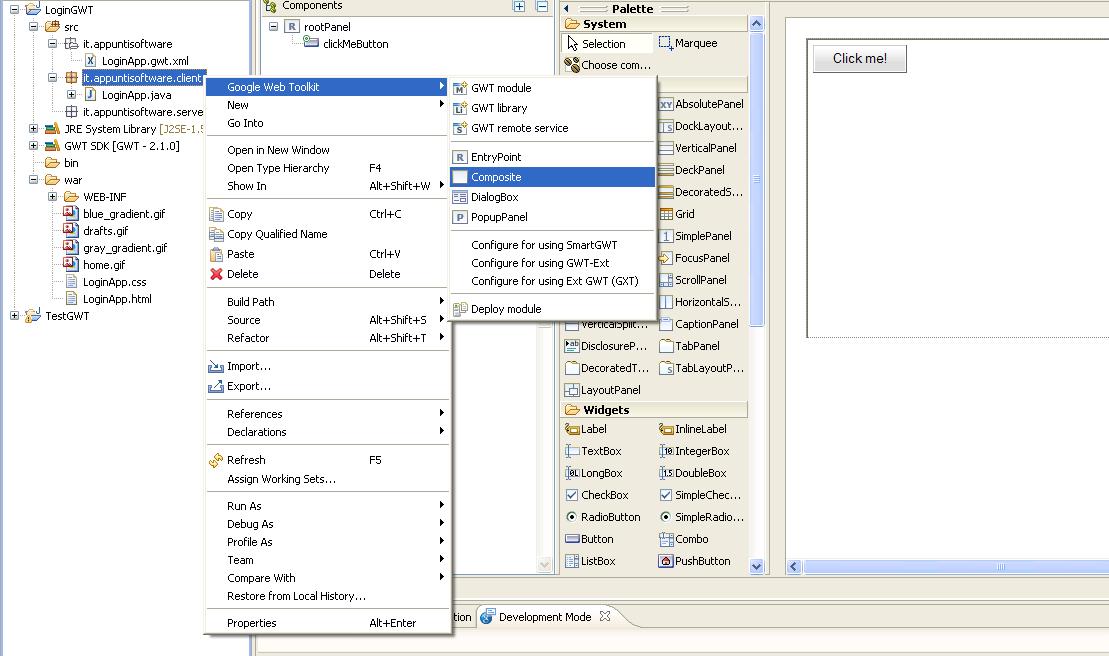Image resolution: width=1109 pixels, height=656 pixels.
Task: Pick the Marquee tool in palette
Action: [x=688, y=43]
